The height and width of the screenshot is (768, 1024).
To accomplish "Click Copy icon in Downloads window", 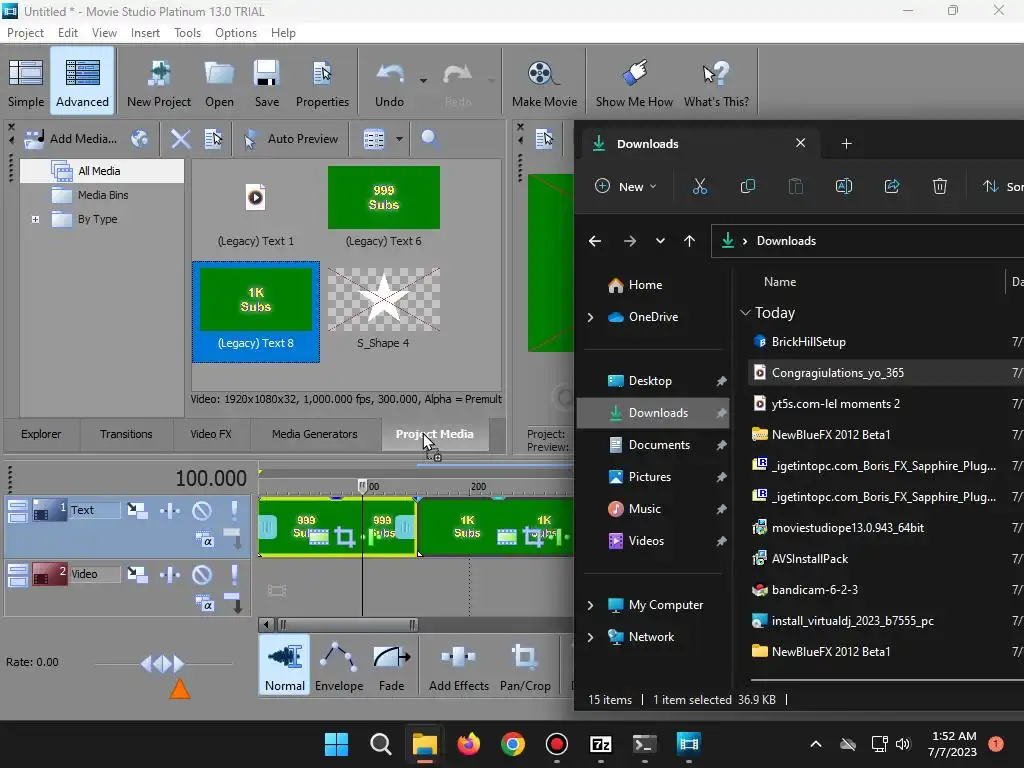I will pos(748,187).
